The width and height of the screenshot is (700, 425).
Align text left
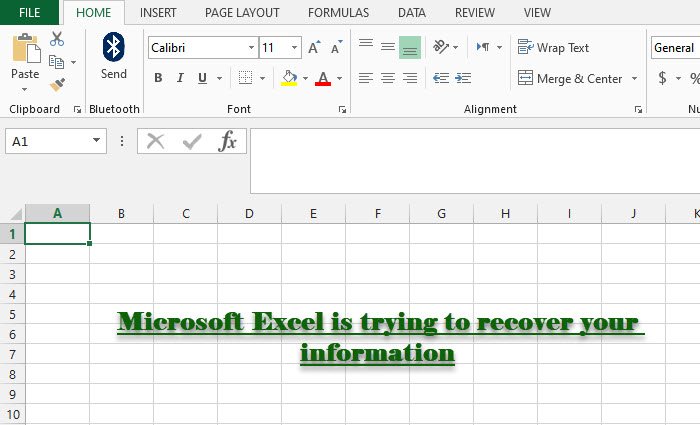point(366,78)
